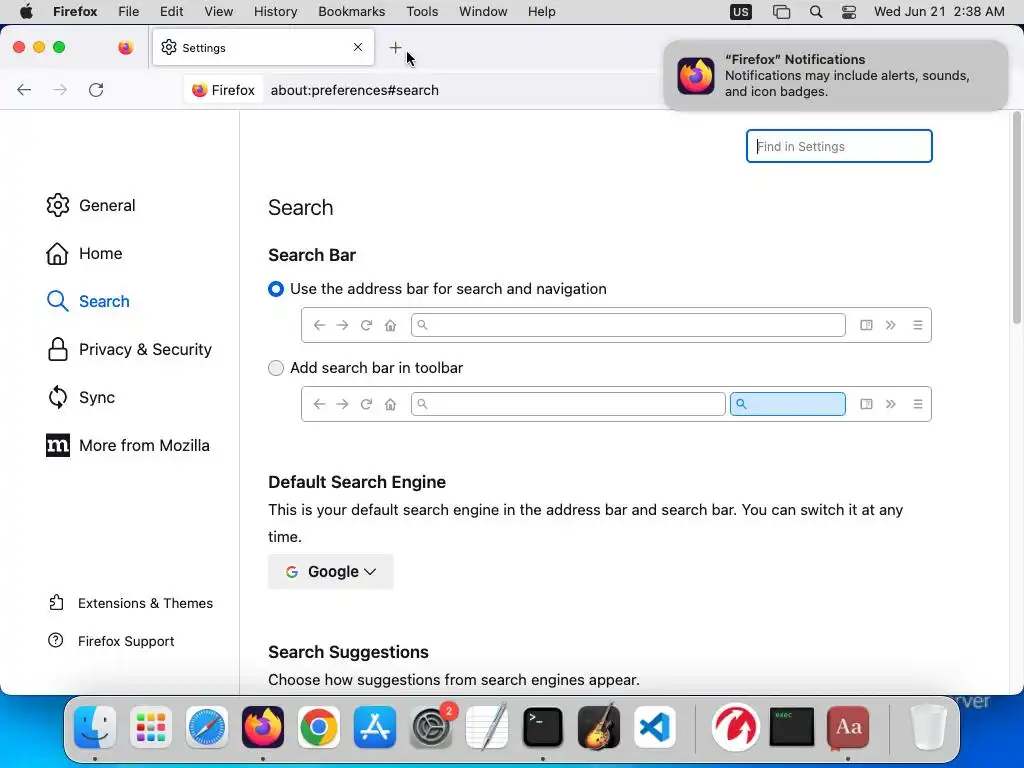Open the Window menu
The width and height of the screenshot is (1024, 768).
pyautogui.click(x=483, y=12)
